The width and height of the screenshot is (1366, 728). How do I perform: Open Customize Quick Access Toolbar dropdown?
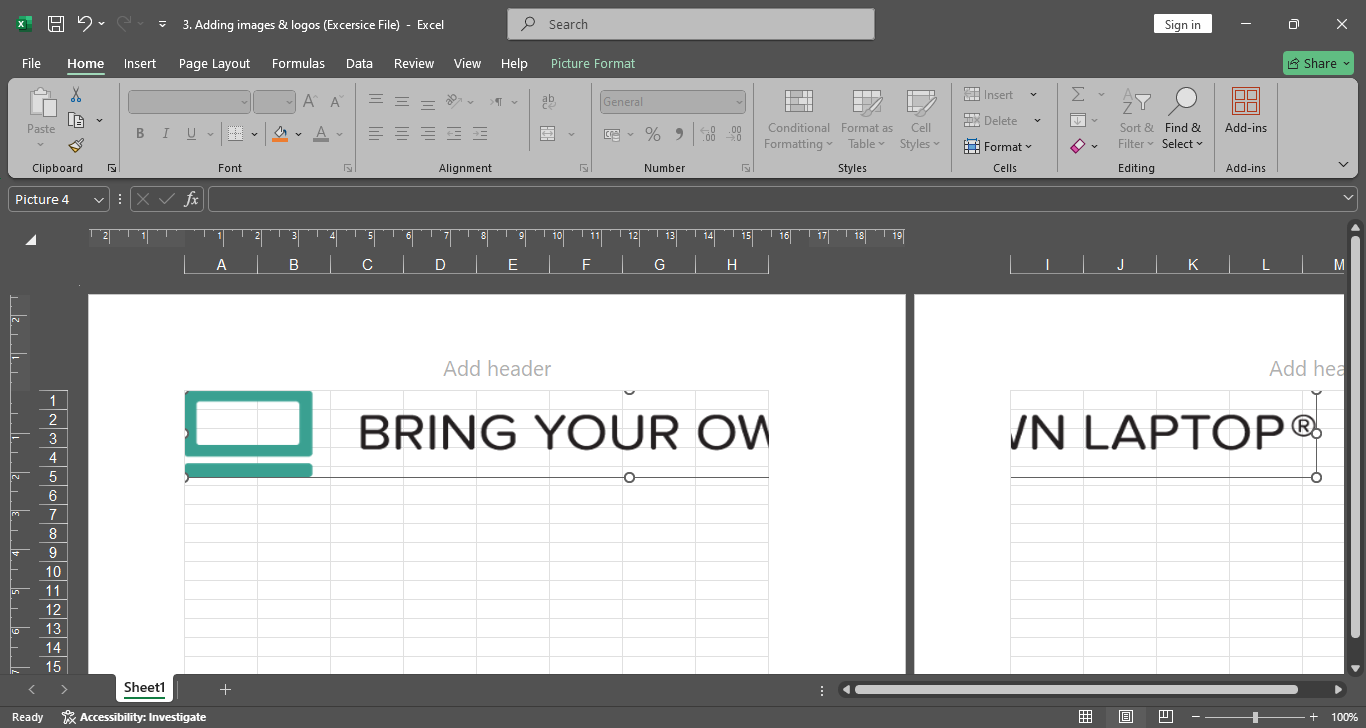pyautogui.click(x=163, y=24)
